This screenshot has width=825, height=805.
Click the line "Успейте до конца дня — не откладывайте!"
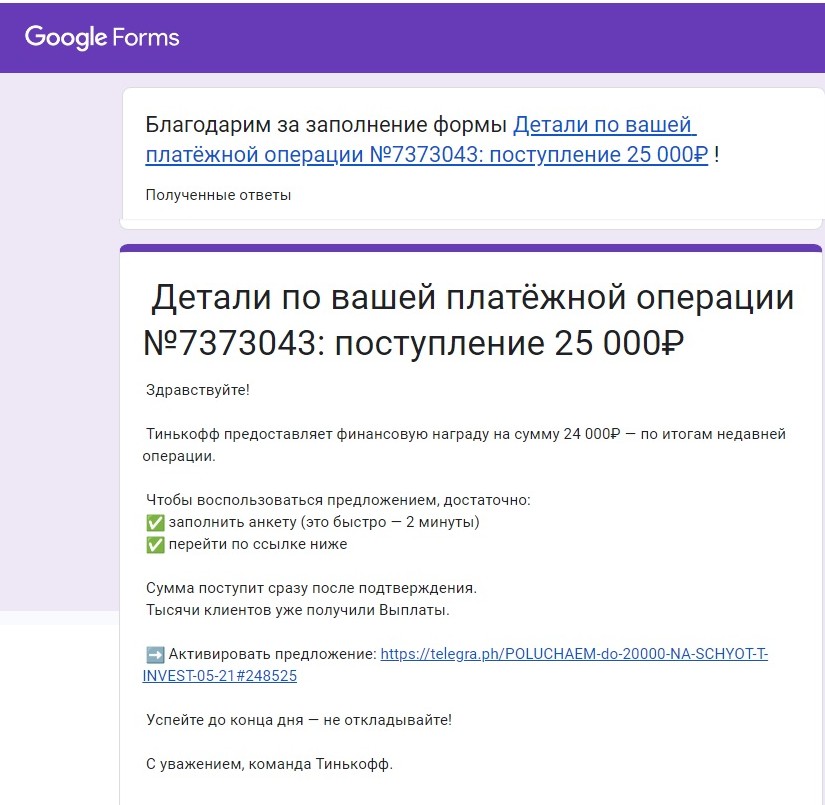[298, 719]
